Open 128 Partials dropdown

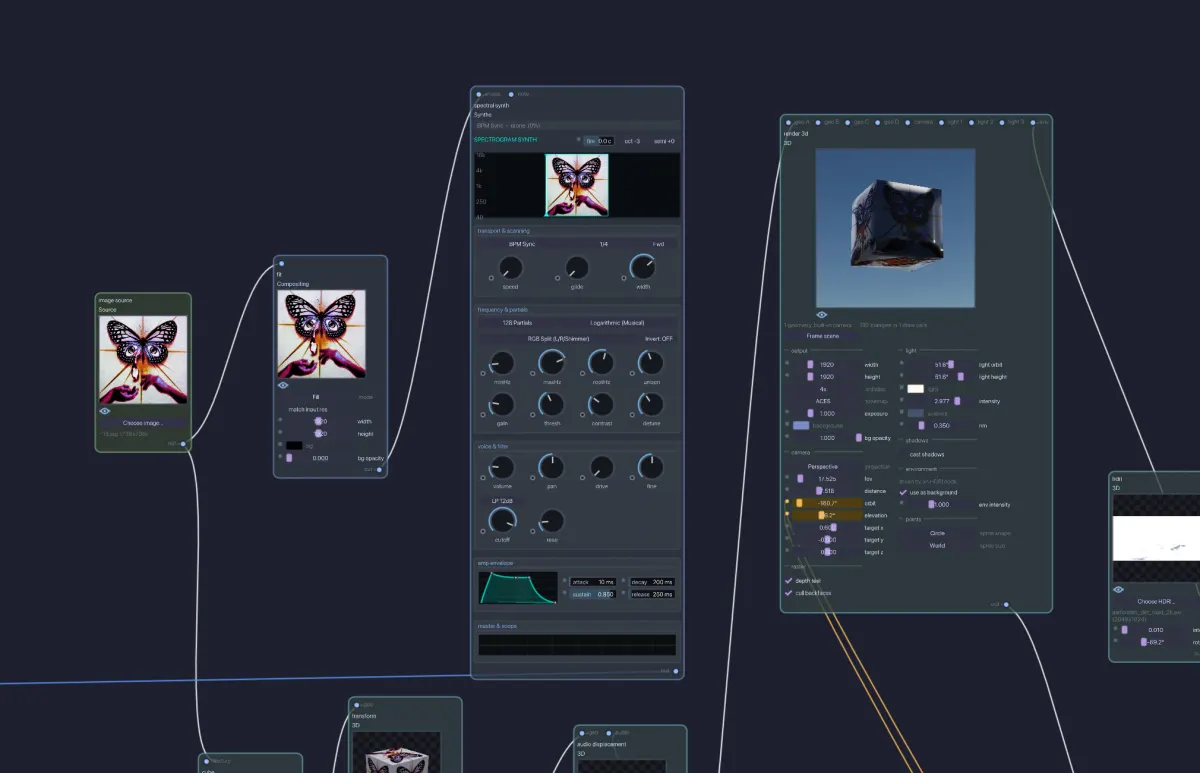(516, 323)
